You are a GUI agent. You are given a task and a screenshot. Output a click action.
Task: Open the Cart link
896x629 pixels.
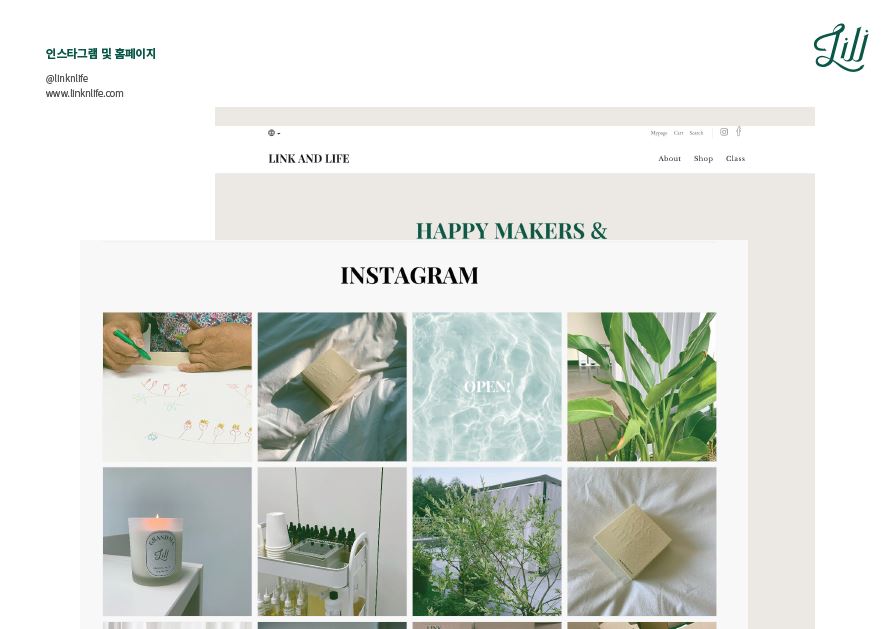click(678, 133)
